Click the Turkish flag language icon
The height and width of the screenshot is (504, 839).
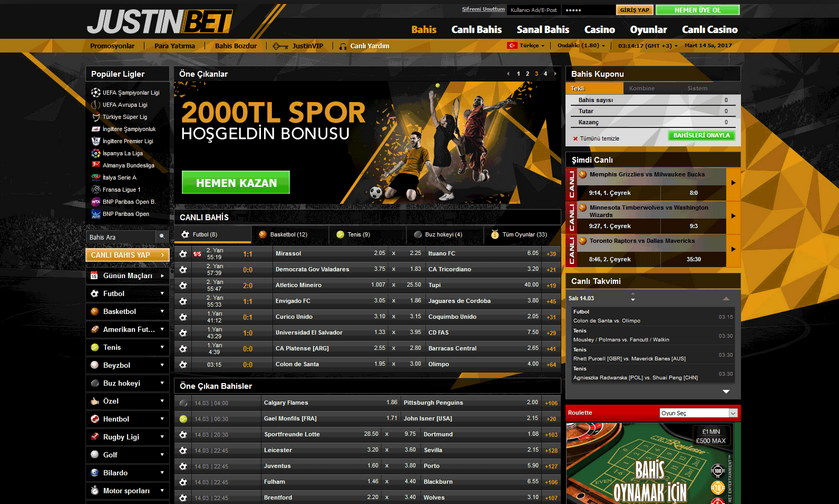click(512, 45)
